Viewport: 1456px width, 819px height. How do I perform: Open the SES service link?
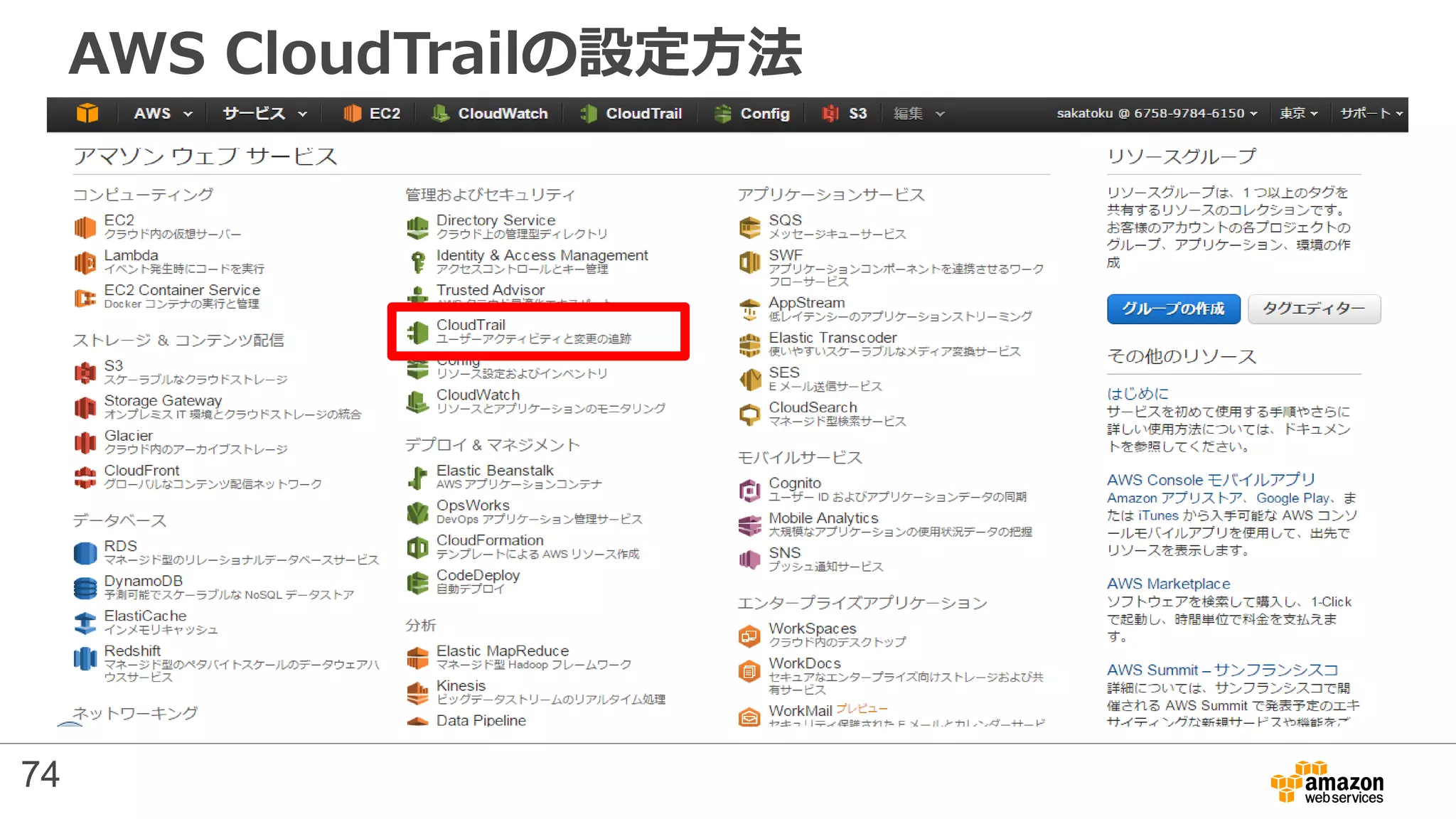(783, 373)
